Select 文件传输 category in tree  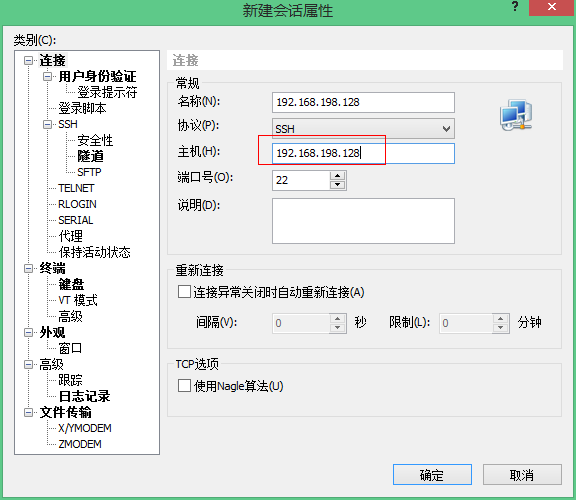point(65,413)
